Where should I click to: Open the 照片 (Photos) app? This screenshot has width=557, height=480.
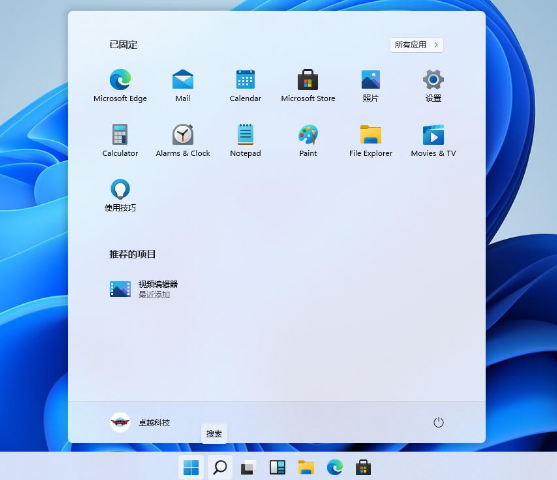371,86
